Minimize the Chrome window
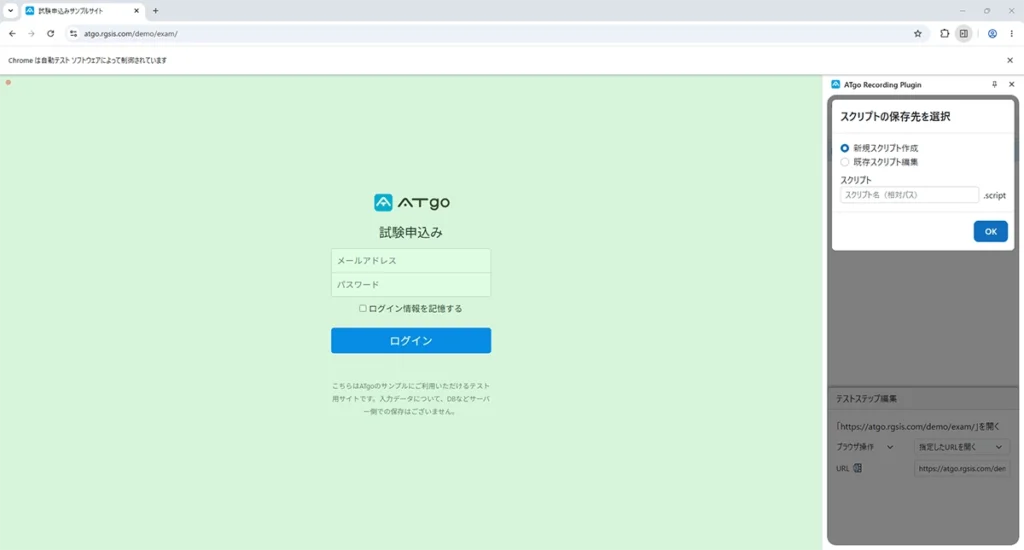This screenshot has height=550, width=1024. (x=962, y=10)
